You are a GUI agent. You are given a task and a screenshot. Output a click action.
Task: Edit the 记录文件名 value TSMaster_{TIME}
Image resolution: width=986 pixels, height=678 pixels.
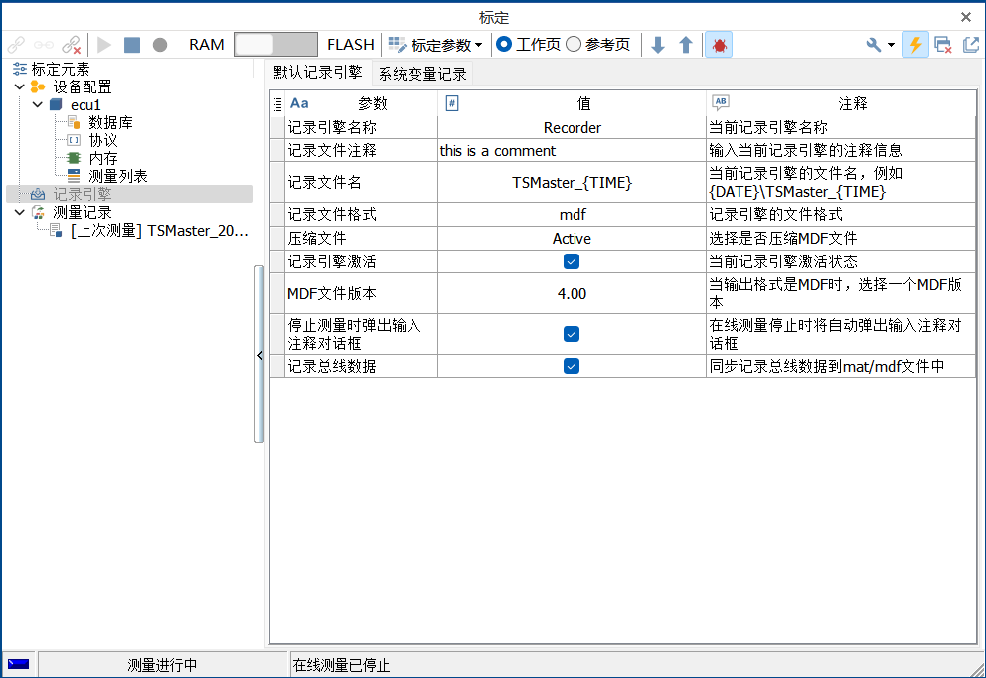click(571, 182)
